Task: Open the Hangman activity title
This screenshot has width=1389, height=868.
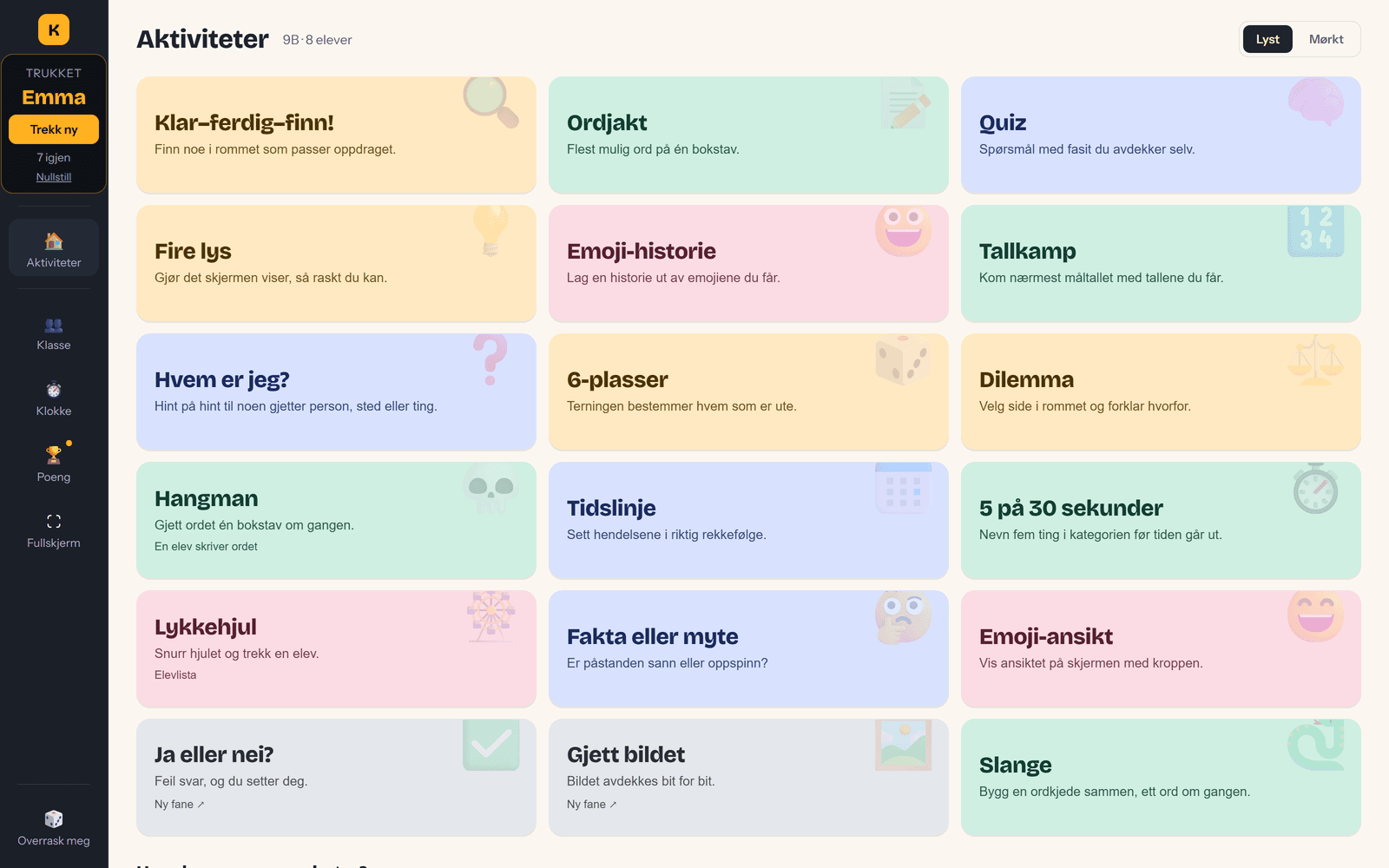Action: pyautogui.click(x=207, y=498)
